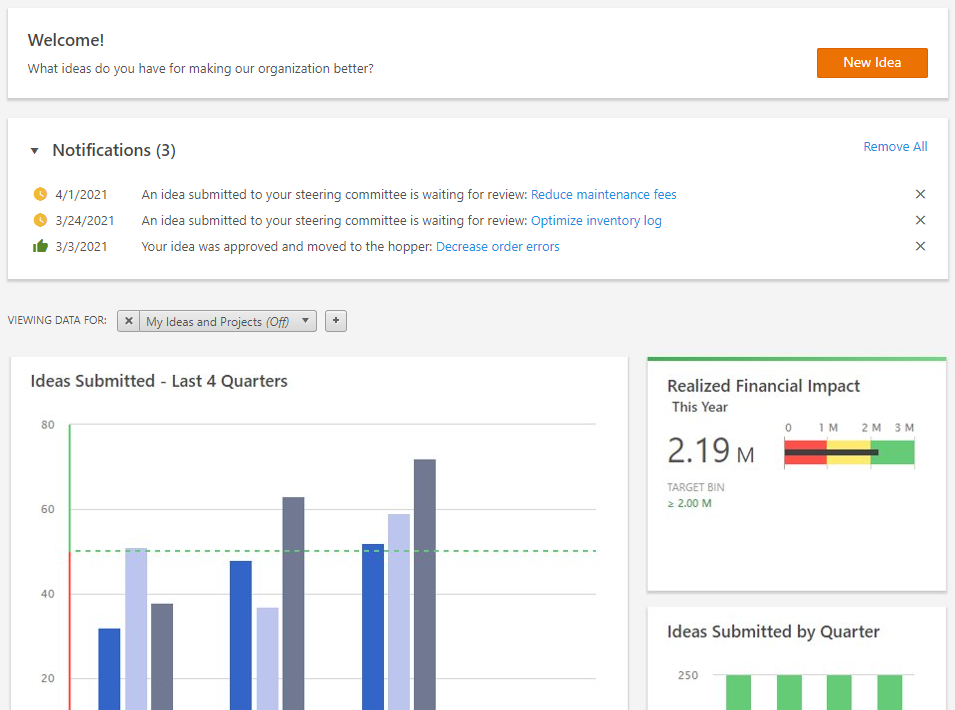
Task: Click the tallest bar in Ideas Submitted chart
Action: (425, 580)
